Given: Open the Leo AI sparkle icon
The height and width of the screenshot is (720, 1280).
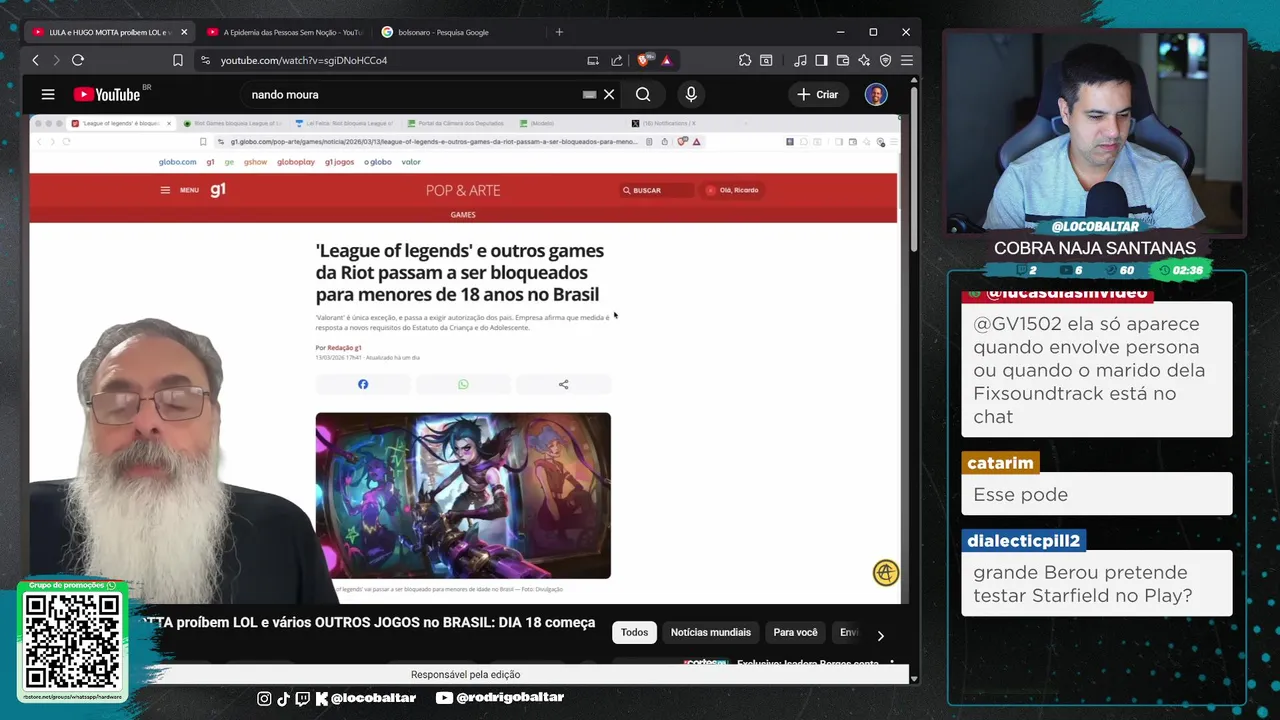Looking at the screenshot, I should (864, 60).
